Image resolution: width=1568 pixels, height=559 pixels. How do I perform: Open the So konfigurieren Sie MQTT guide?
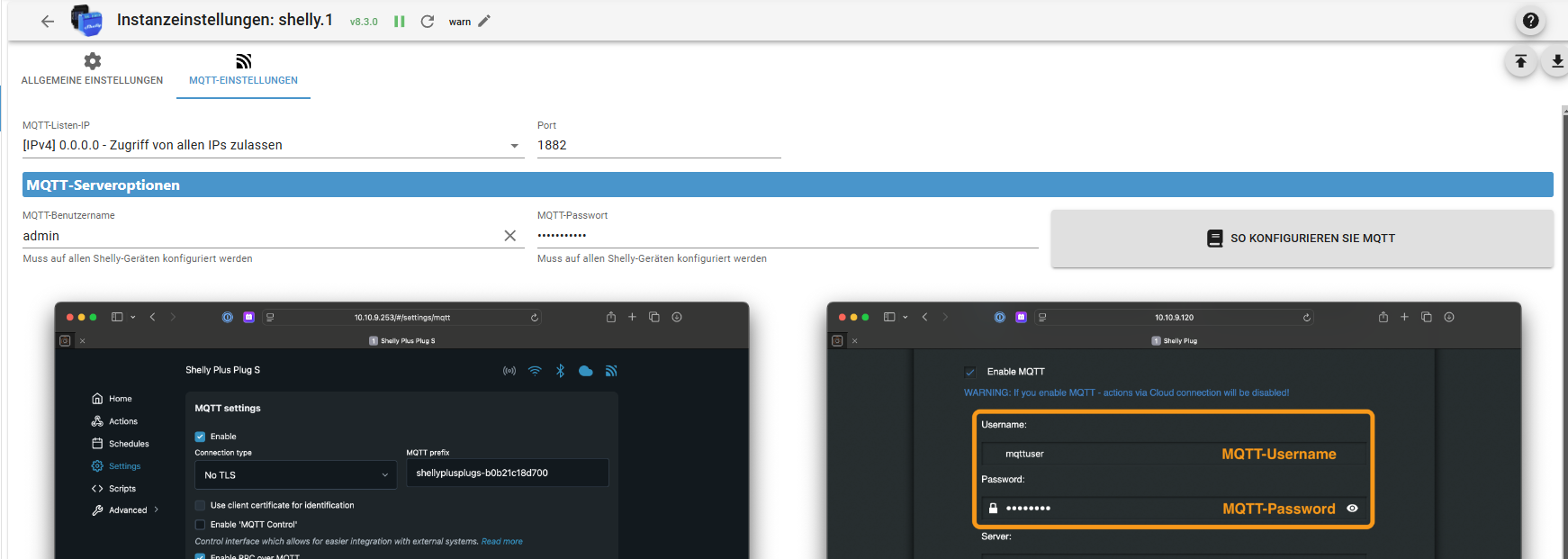1302,239
